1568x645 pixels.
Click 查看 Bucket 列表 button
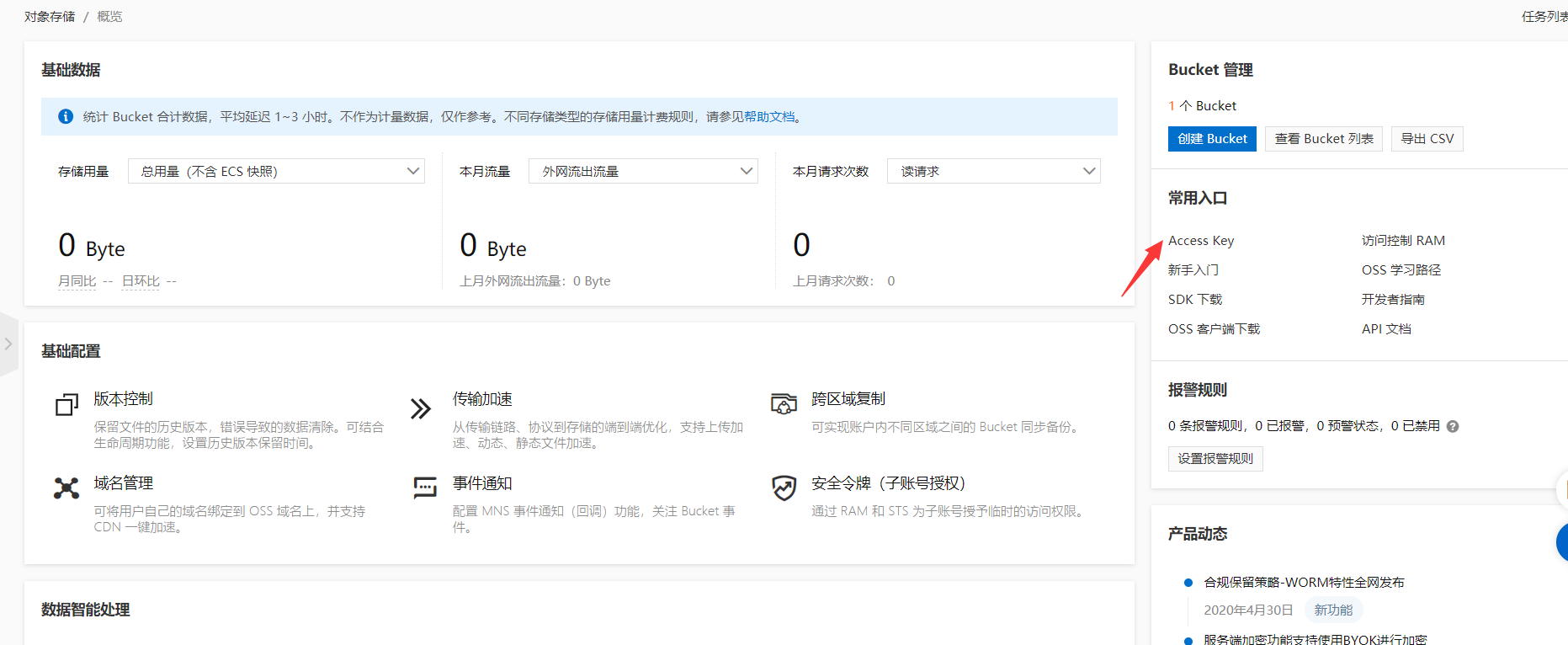pyautogui.click(x=1324, y=139)
